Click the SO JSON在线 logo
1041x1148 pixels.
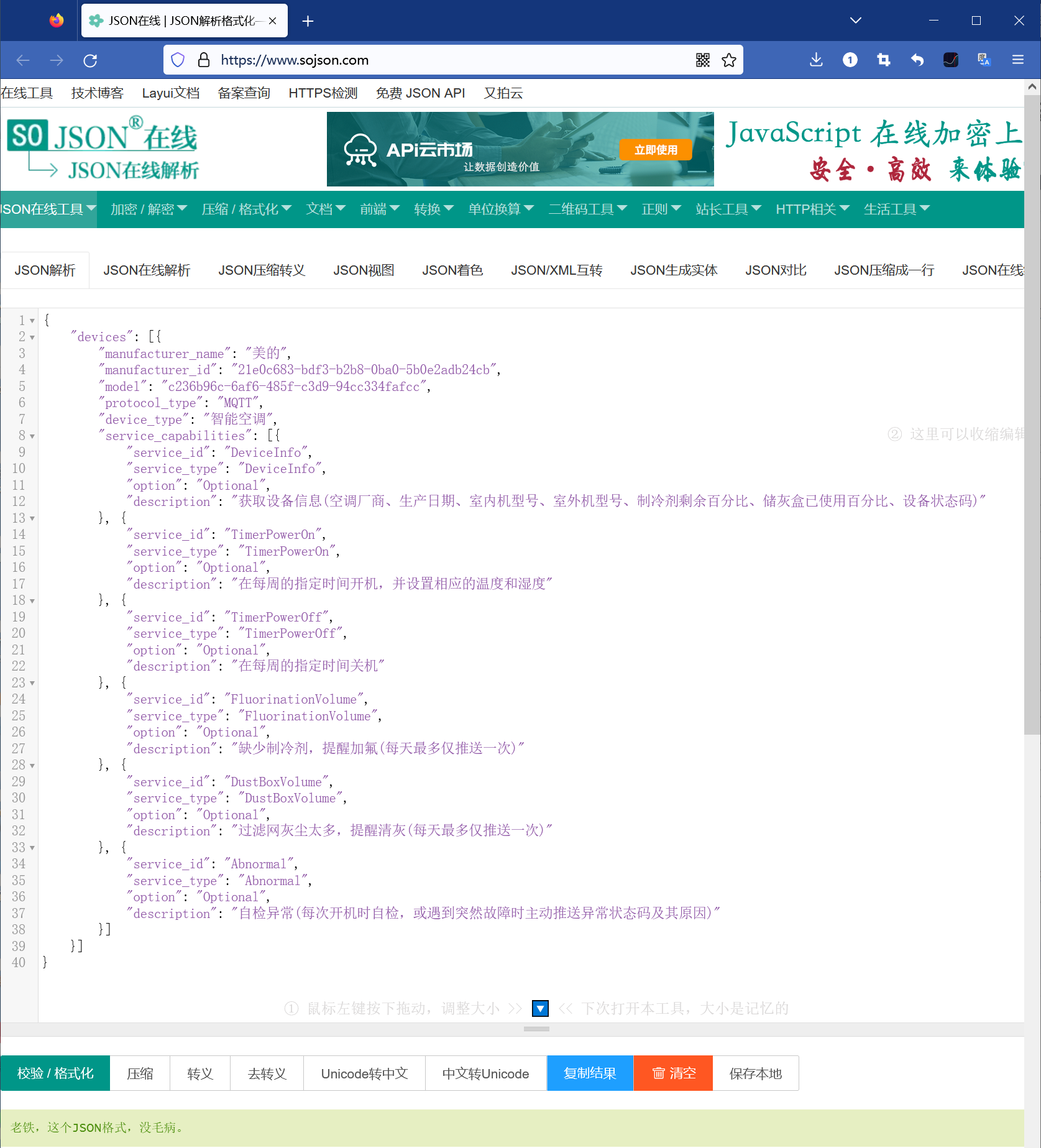[104, 148]
